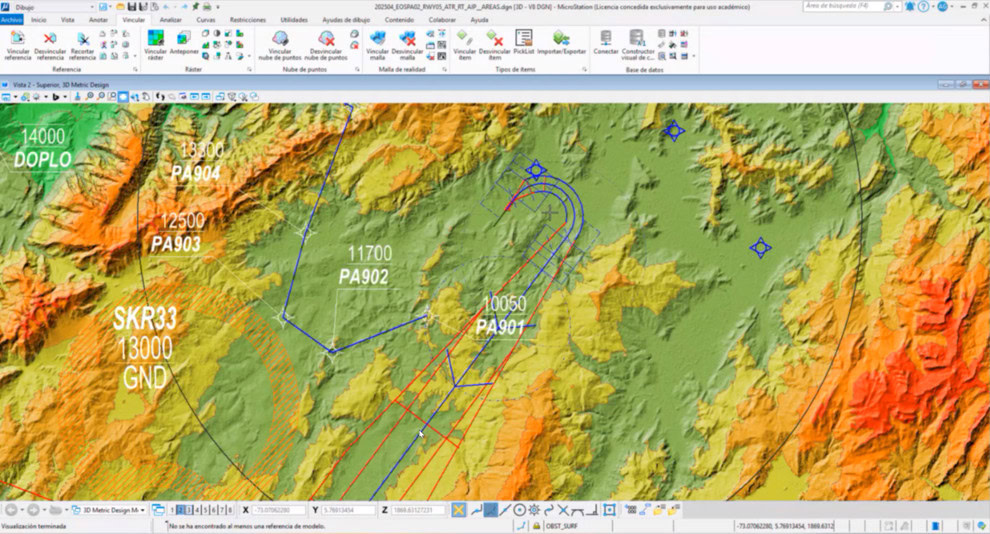This screenshot has width=990, height=534.
Task: Click the Vincular referencia icon
Action: click(17, 38)
